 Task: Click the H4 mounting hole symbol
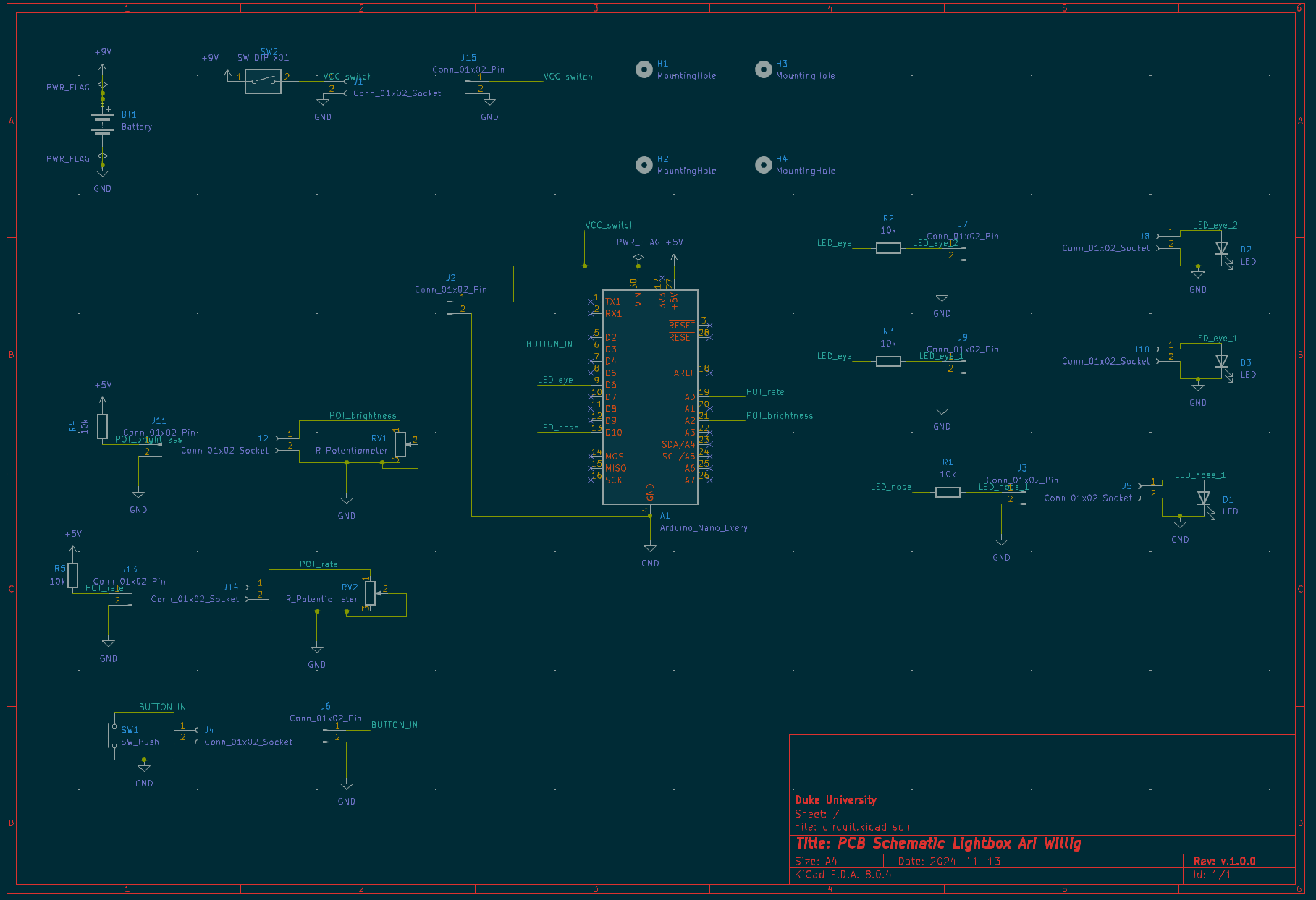point(763,165)
